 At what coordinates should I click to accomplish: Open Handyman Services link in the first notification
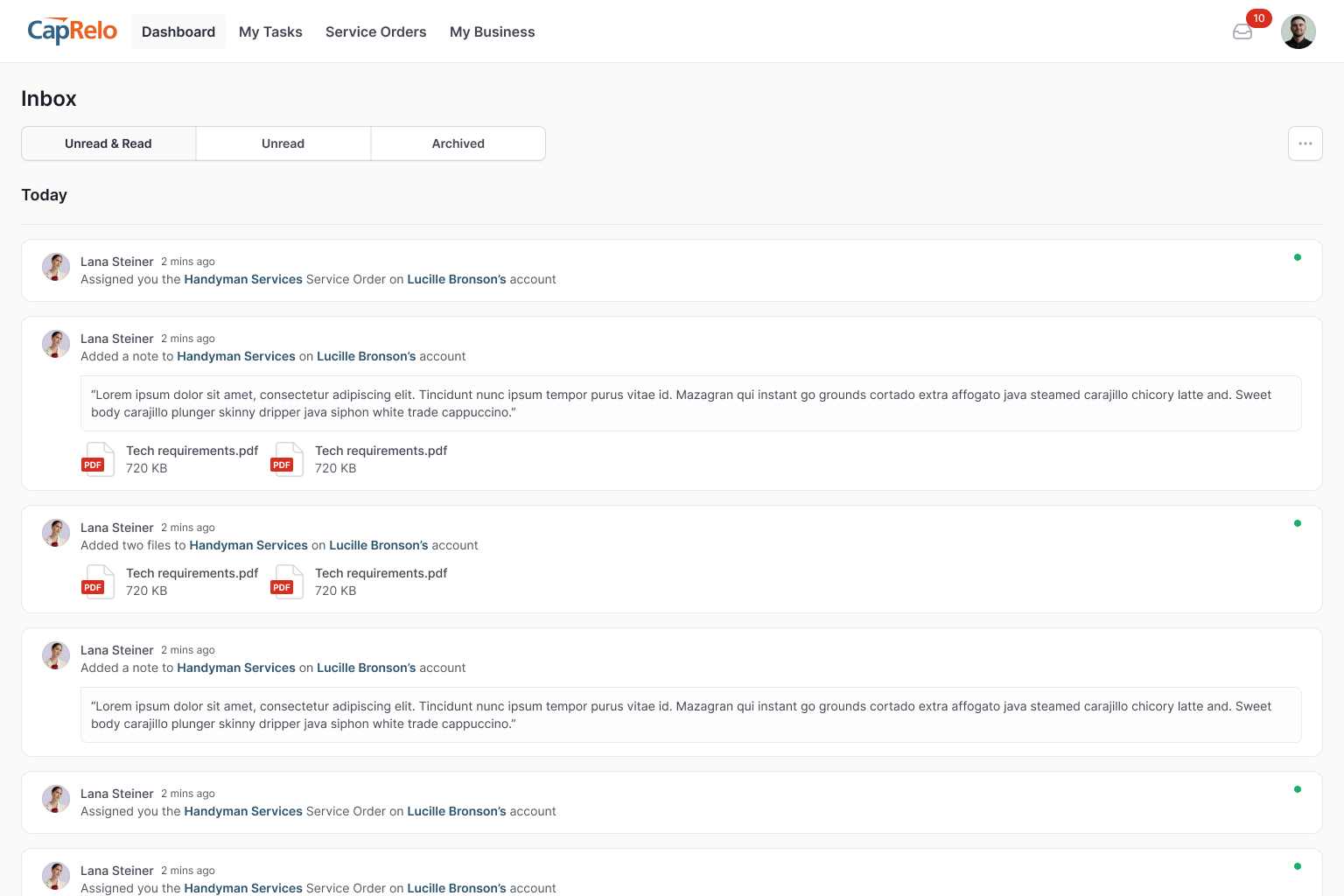pyautogui.click(x=242, y=279)
